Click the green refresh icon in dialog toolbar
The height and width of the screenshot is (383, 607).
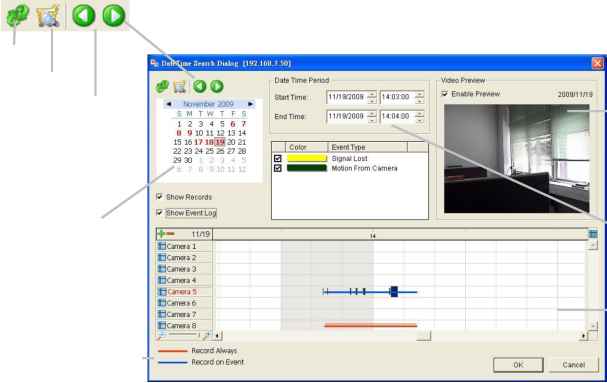(163, 86)
